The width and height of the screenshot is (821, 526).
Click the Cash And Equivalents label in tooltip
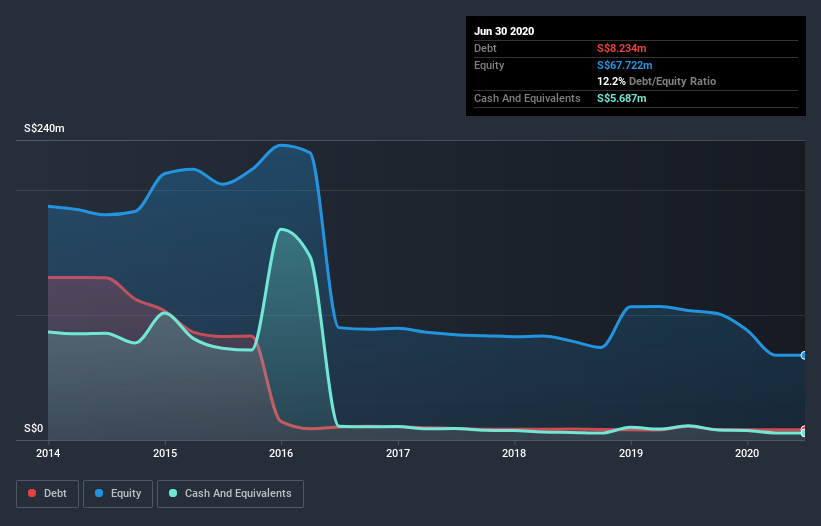pos(527,98)
